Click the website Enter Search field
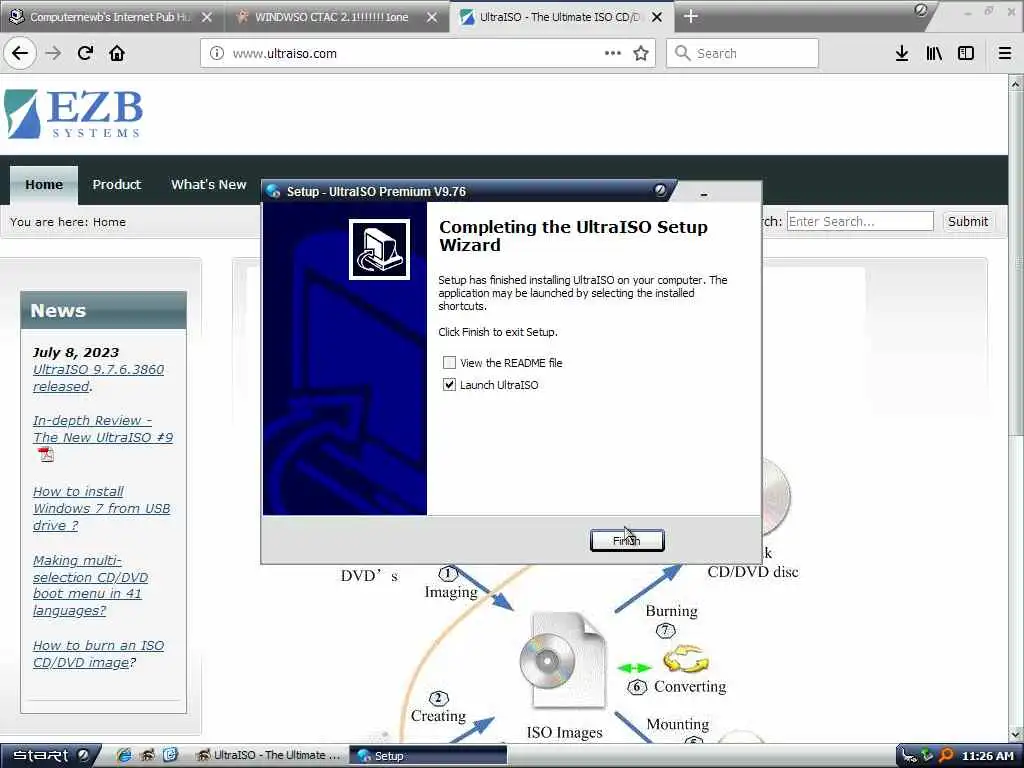 (x=860, y=221)
